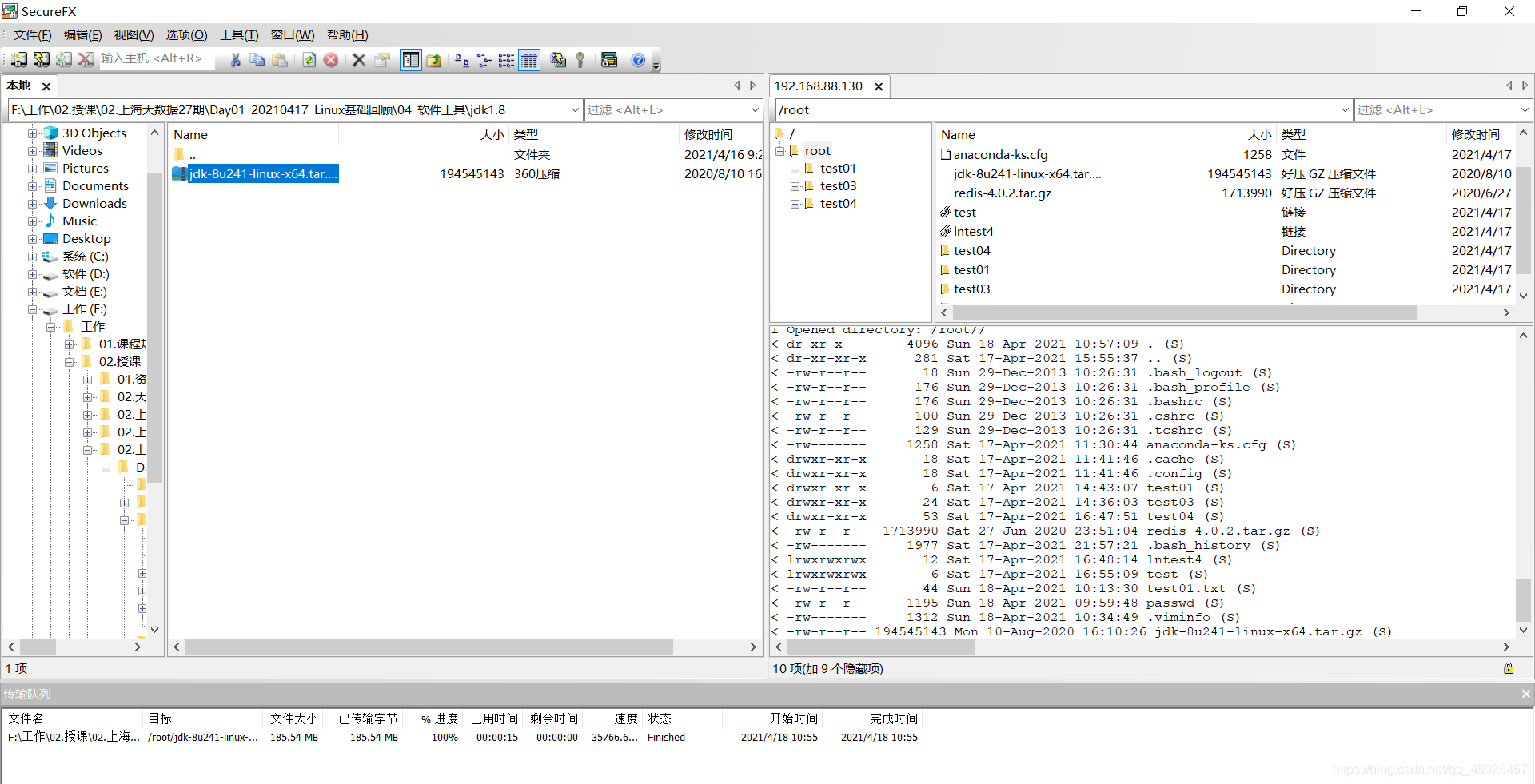Click the remote tab scroll-right arrow
This screenshot has height=784, width=1535.
(1525, 86)
